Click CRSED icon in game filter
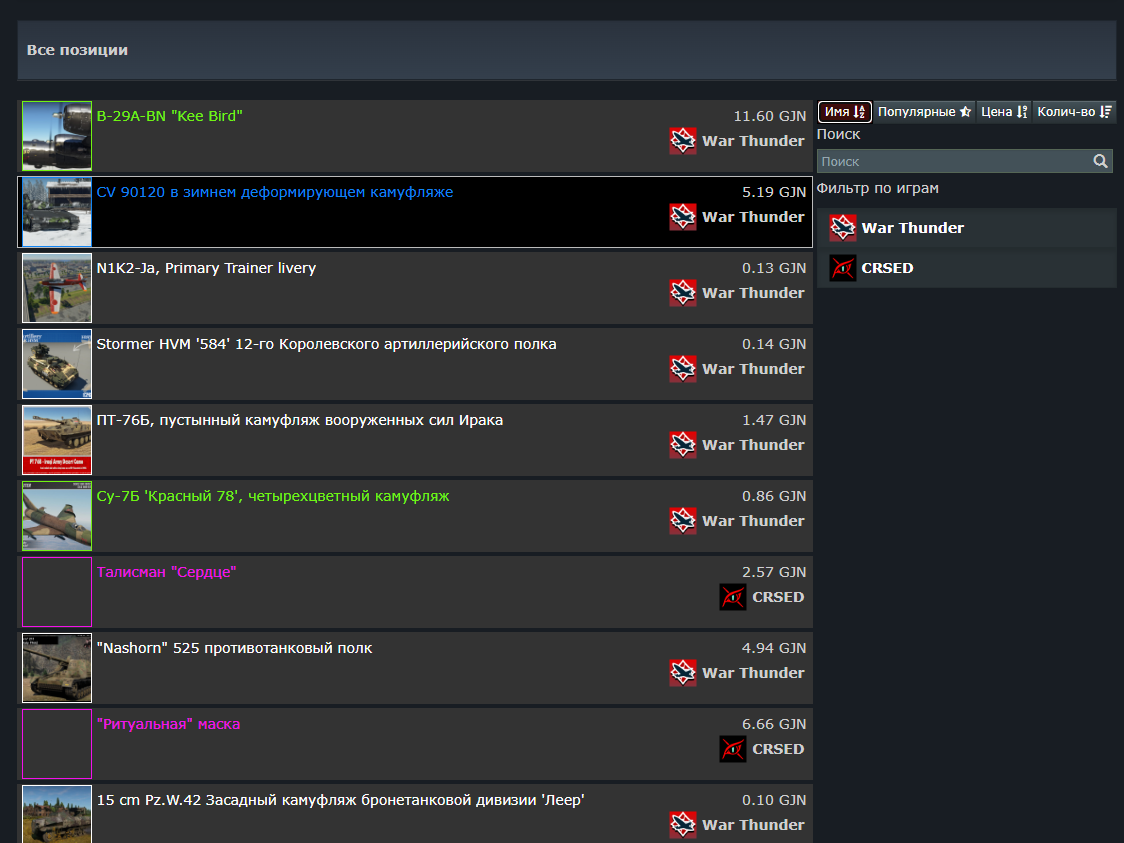This screenshot has height=843, width=1124. (x=842, y=268)
